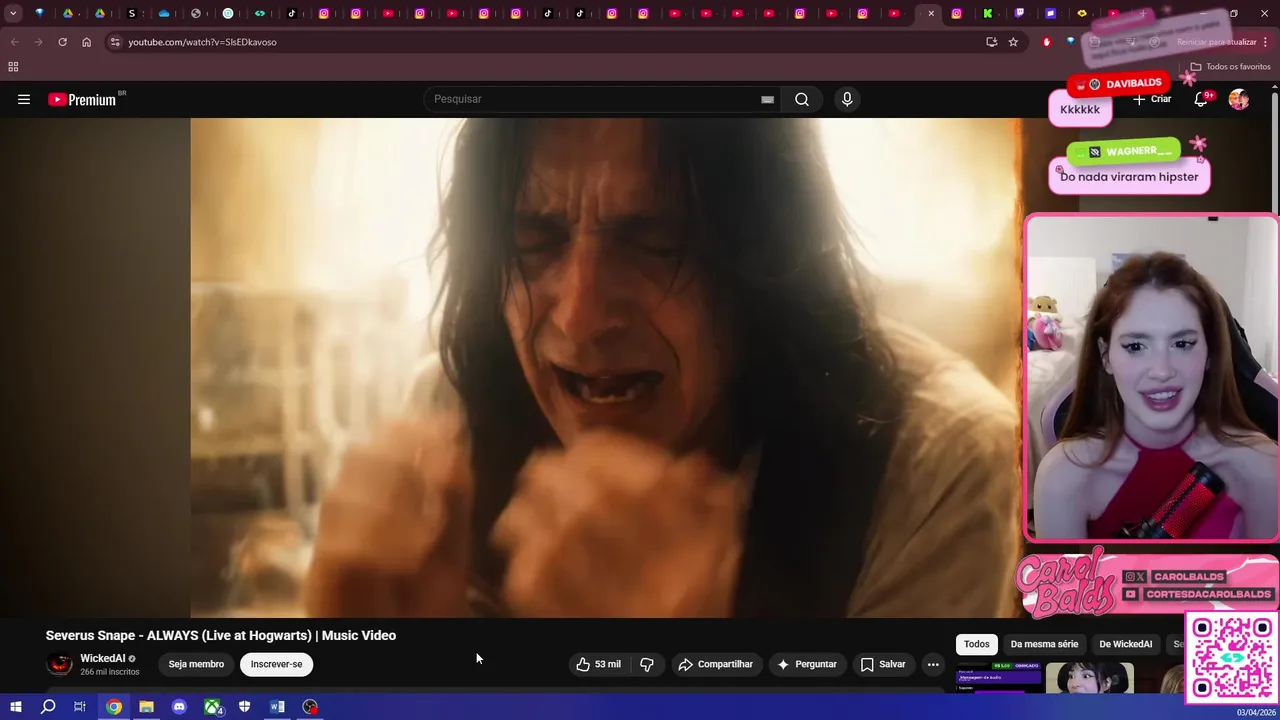Screen dimensions: 1280x720
Task: Open the Todos os favoritos folder
Action: [1230, 67]
